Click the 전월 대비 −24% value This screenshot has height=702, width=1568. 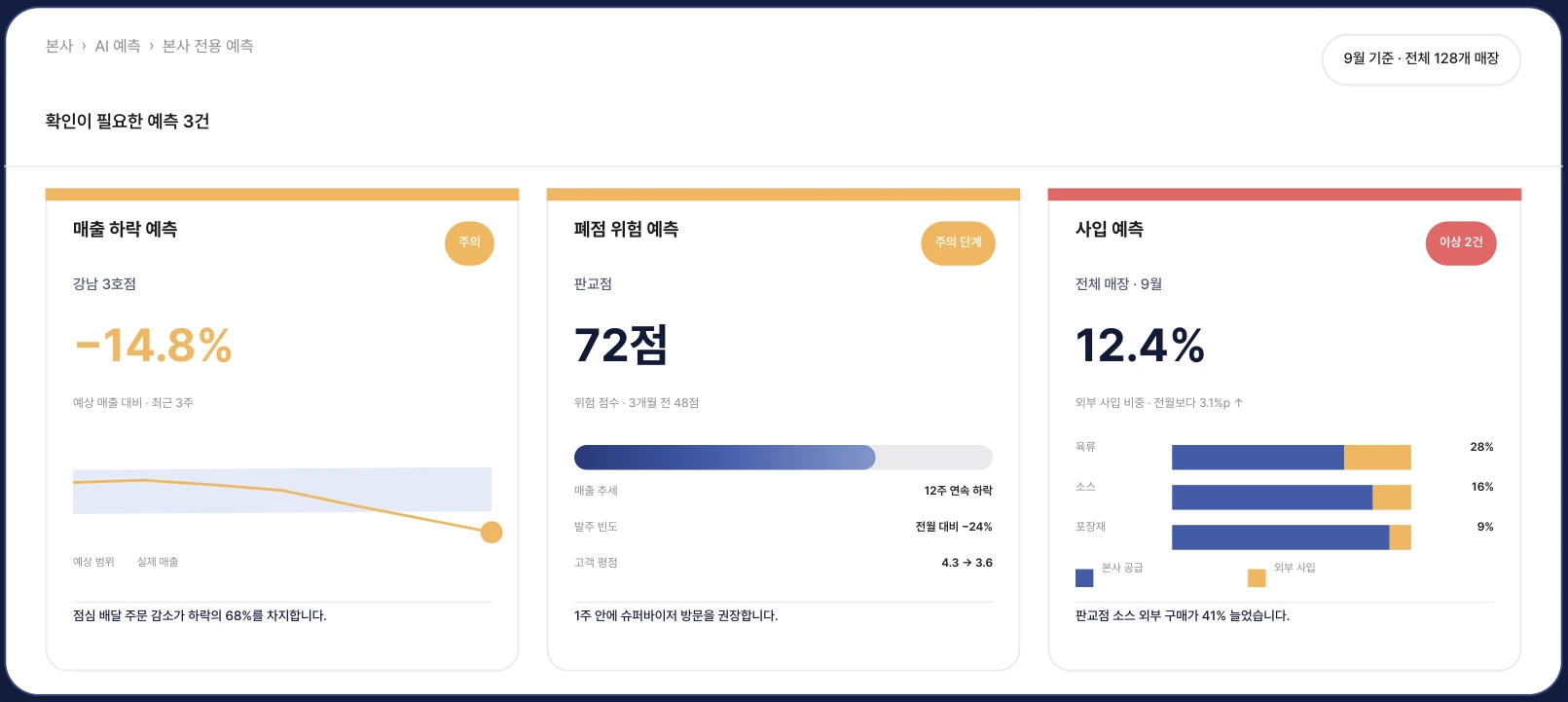(x=954, y=527)
